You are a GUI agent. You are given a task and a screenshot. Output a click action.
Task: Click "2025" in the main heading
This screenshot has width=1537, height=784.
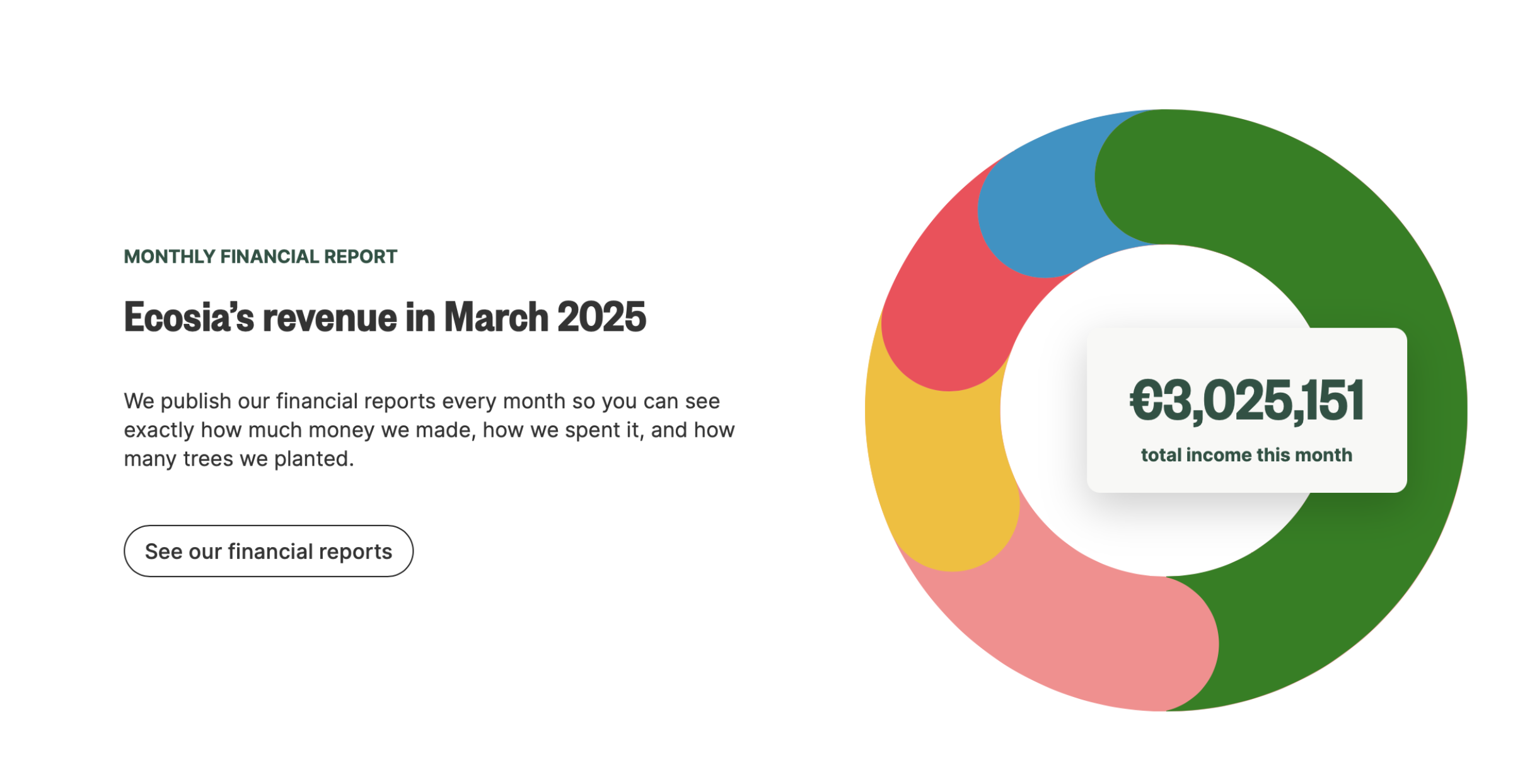[601, 316]
